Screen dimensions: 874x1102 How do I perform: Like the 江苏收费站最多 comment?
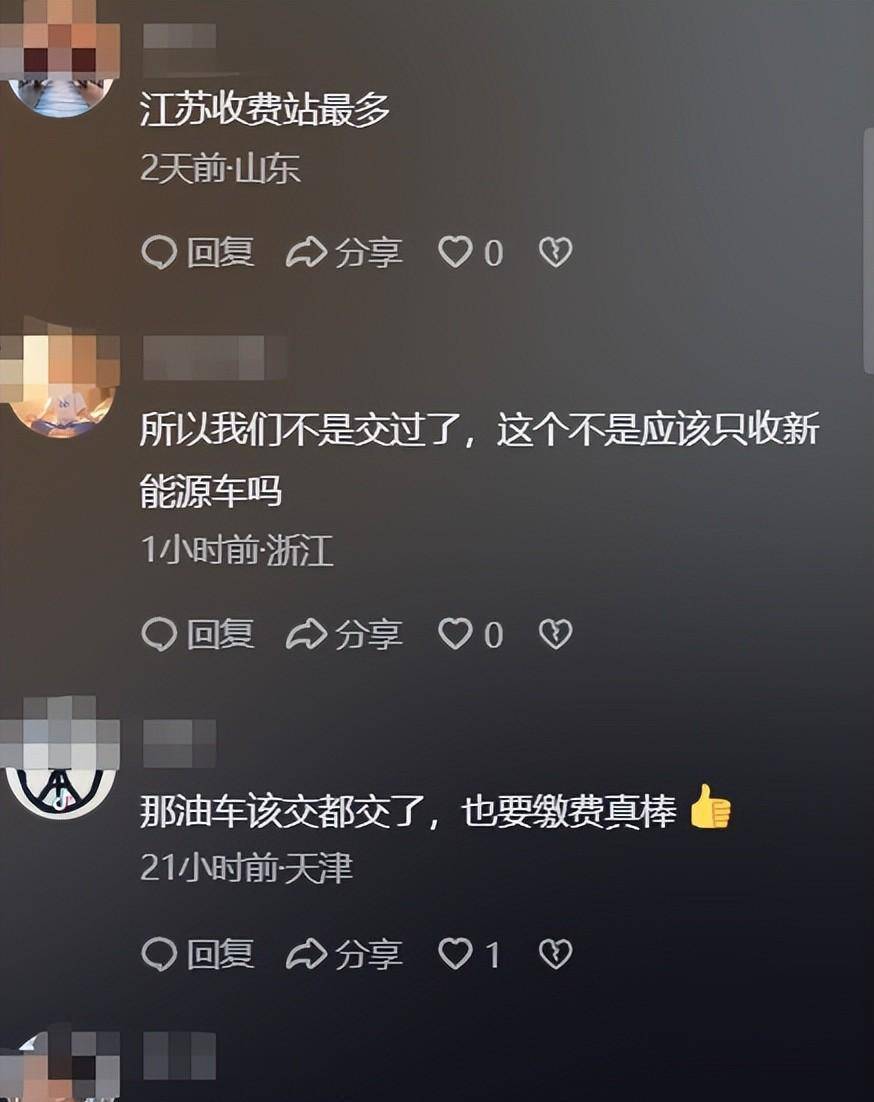[x=471, y=252]
